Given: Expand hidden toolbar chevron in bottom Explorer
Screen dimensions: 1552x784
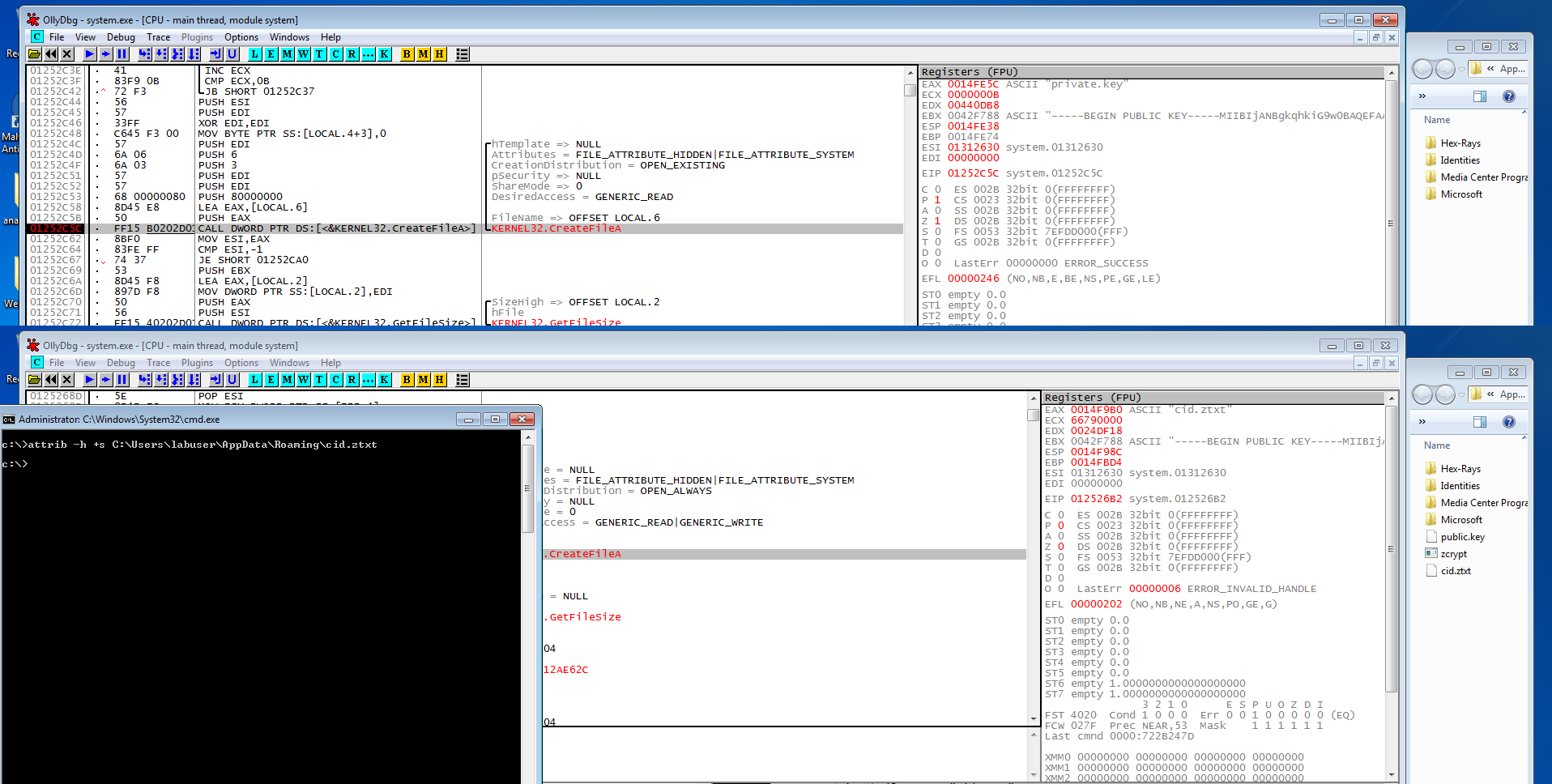Looking at the screenshot, I should tap(1422, 422).
